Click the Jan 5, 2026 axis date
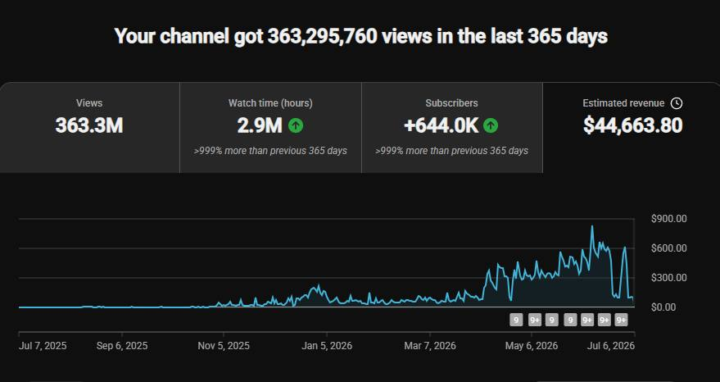The width and height of the screenshot is (720, 382). [x=327, y=346]
